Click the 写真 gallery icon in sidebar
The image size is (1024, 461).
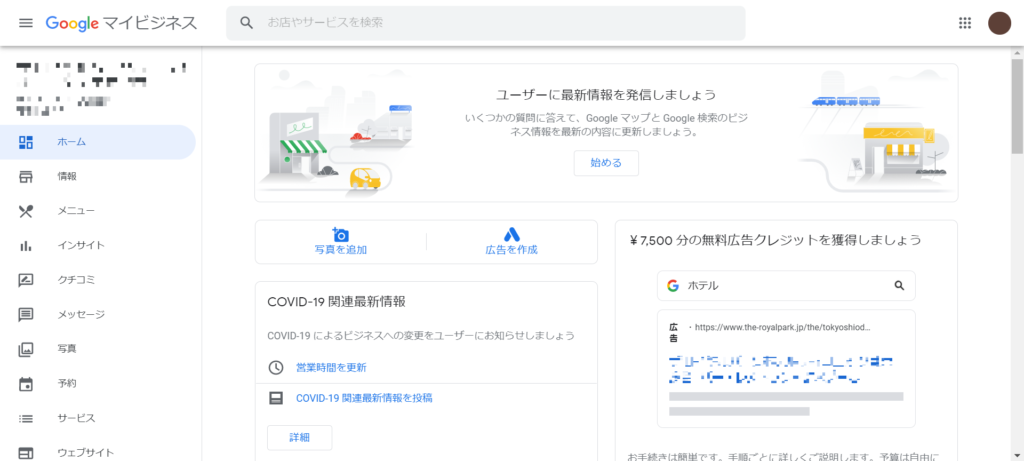pos(25,349)
